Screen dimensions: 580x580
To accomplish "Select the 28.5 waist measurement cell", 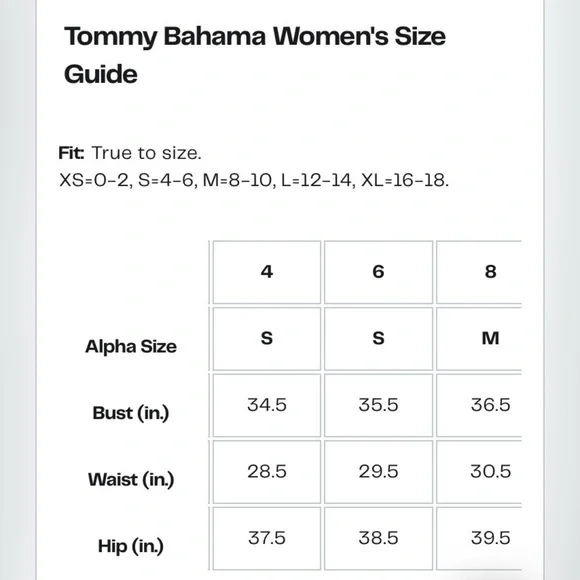I will pyautogui.click(x=267, y=472).
